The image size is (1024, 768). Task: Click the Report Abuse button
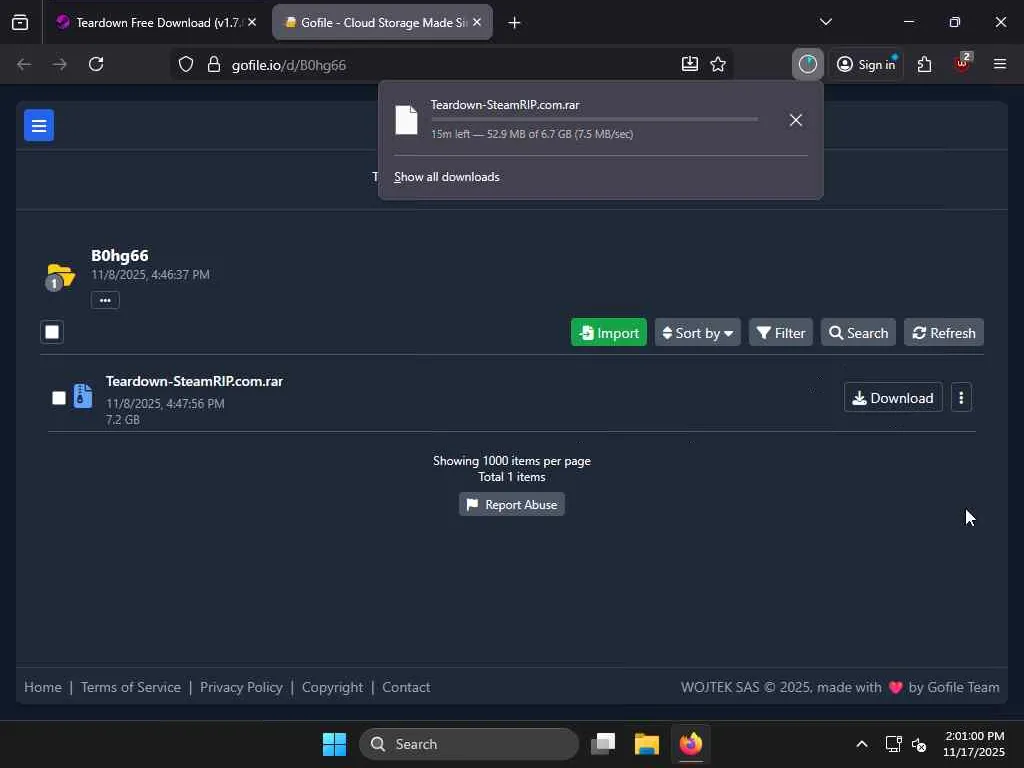coord(511,504)
